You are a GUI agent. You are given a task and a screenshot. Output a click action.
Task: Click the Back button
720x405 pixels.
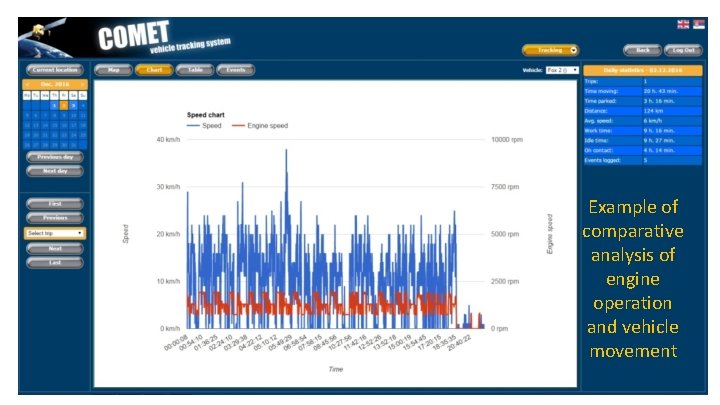tap(642, 50)
